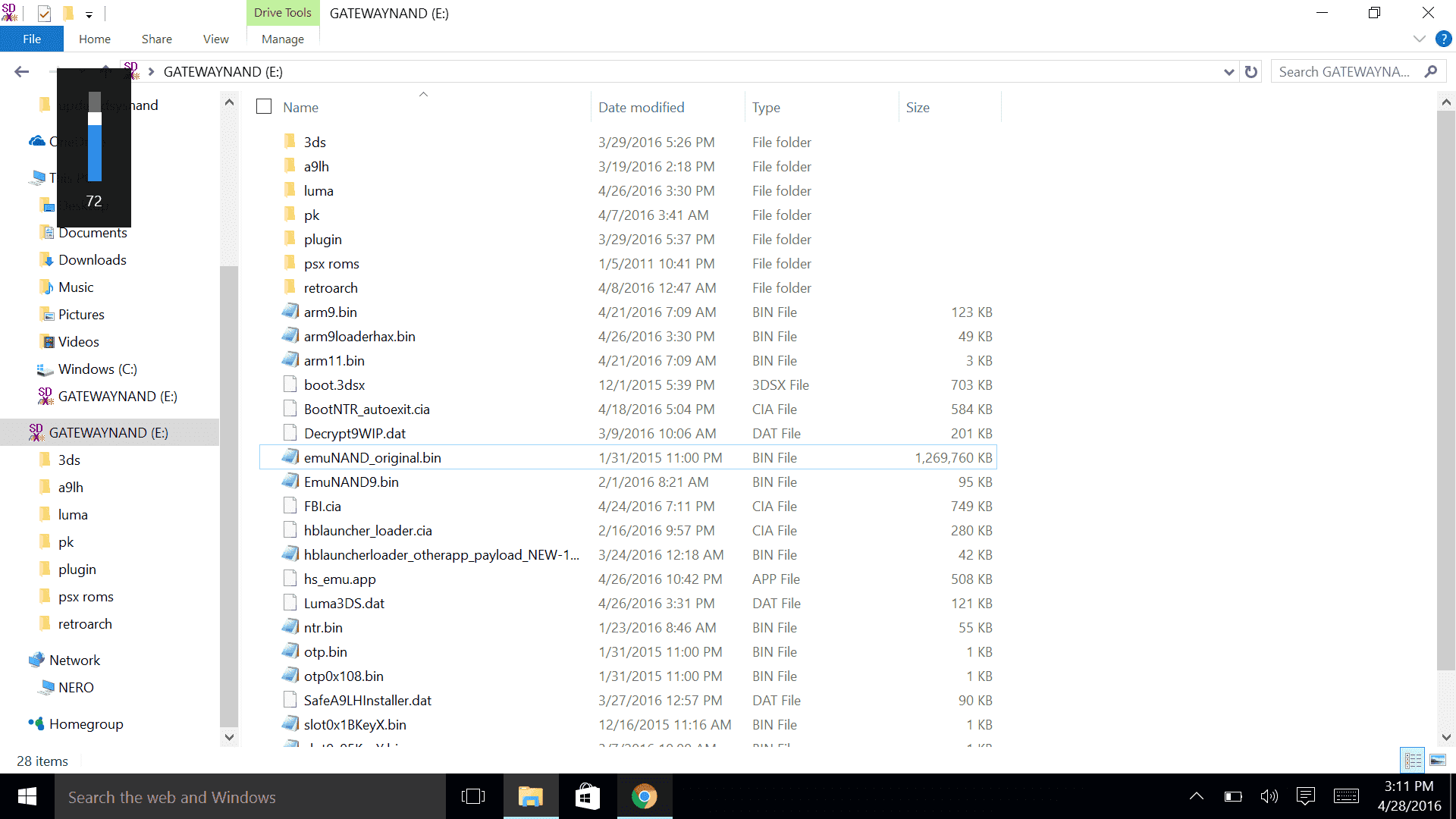Click the Drive Tools contextual tab
The image size is (1456, 819).
tap(283, 13)
